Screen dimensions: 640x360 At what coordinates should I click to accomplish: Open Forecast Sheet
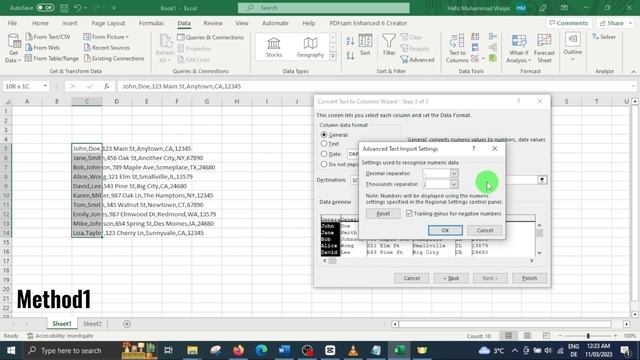(544, 49)
